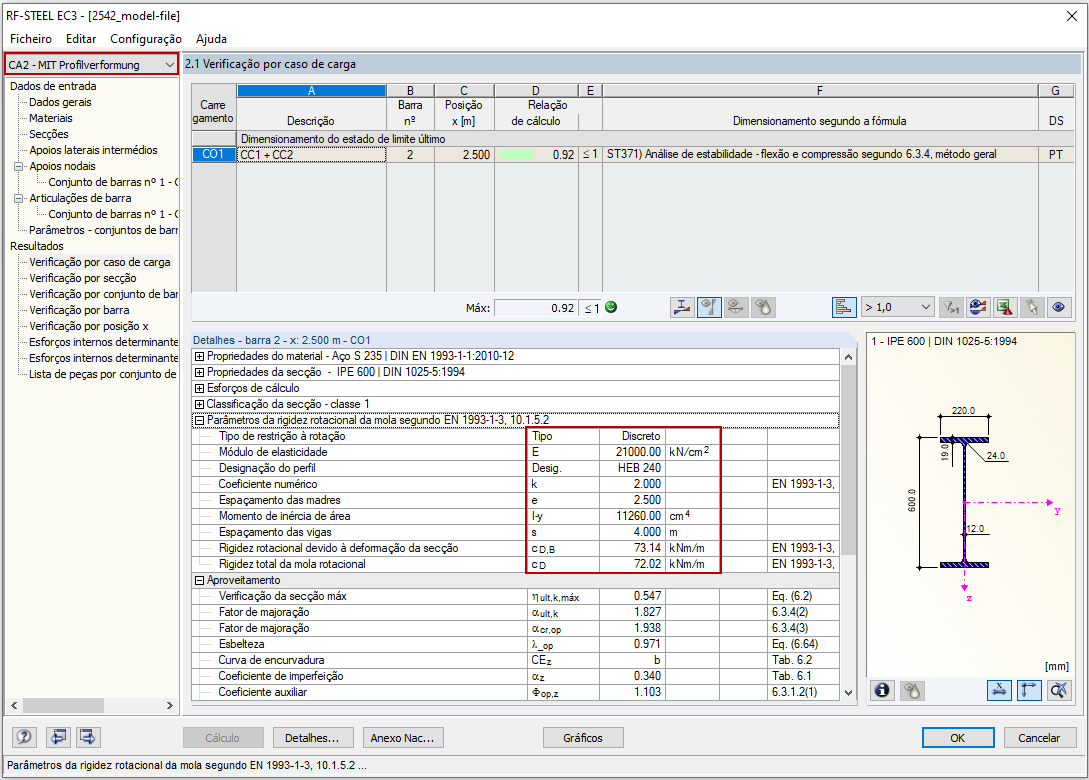1089x780 pixels.
Task: Click the green smiley status icon
Action: (611, 307)
